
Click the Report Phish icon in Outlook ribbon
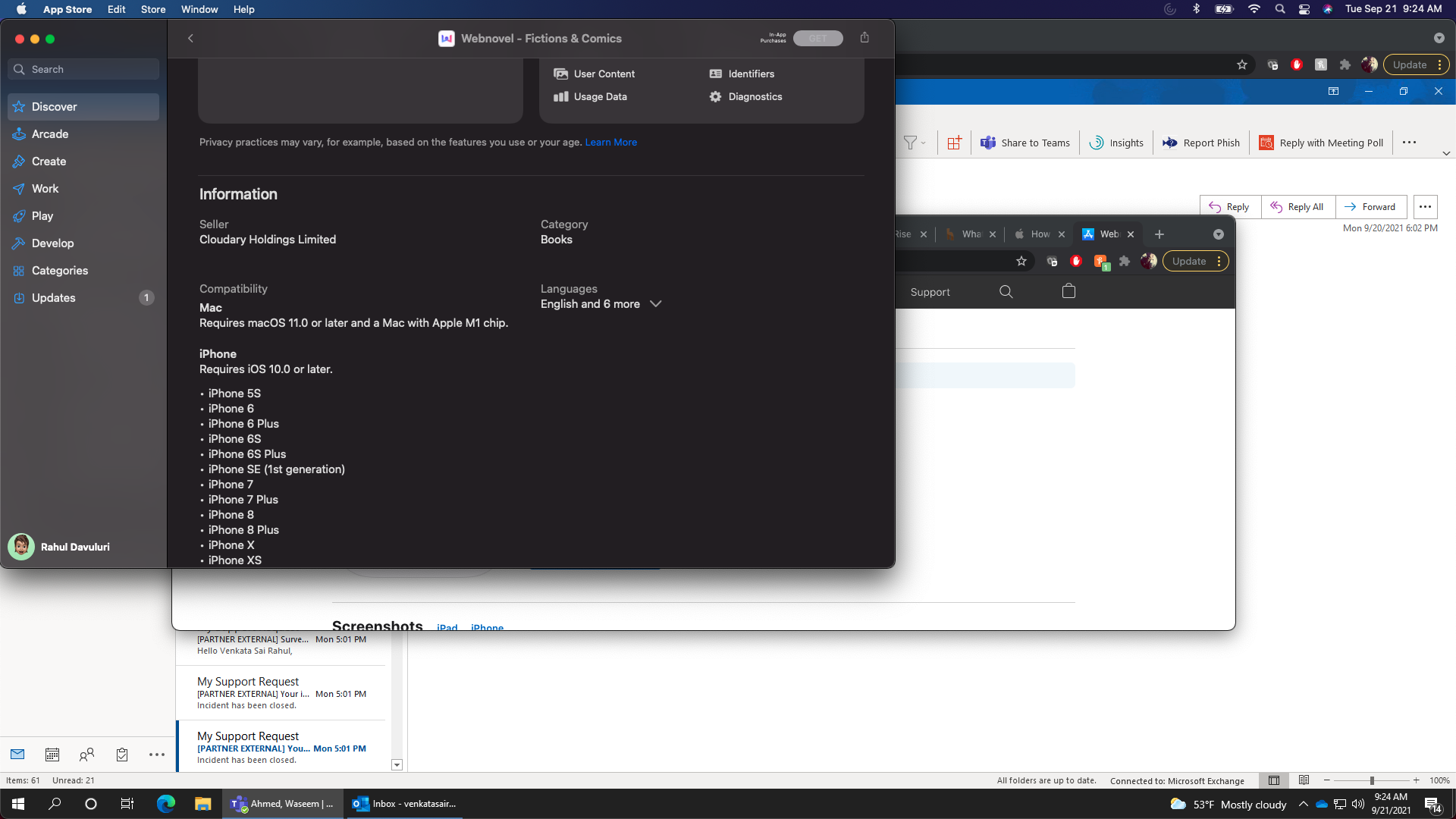coord(1170,143)
